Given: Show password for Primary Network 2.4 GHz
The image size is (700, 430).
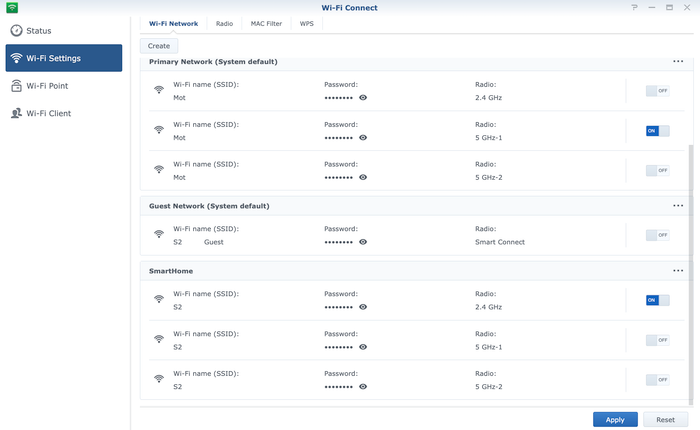Looking at the screenshot, I should point(363,97).
